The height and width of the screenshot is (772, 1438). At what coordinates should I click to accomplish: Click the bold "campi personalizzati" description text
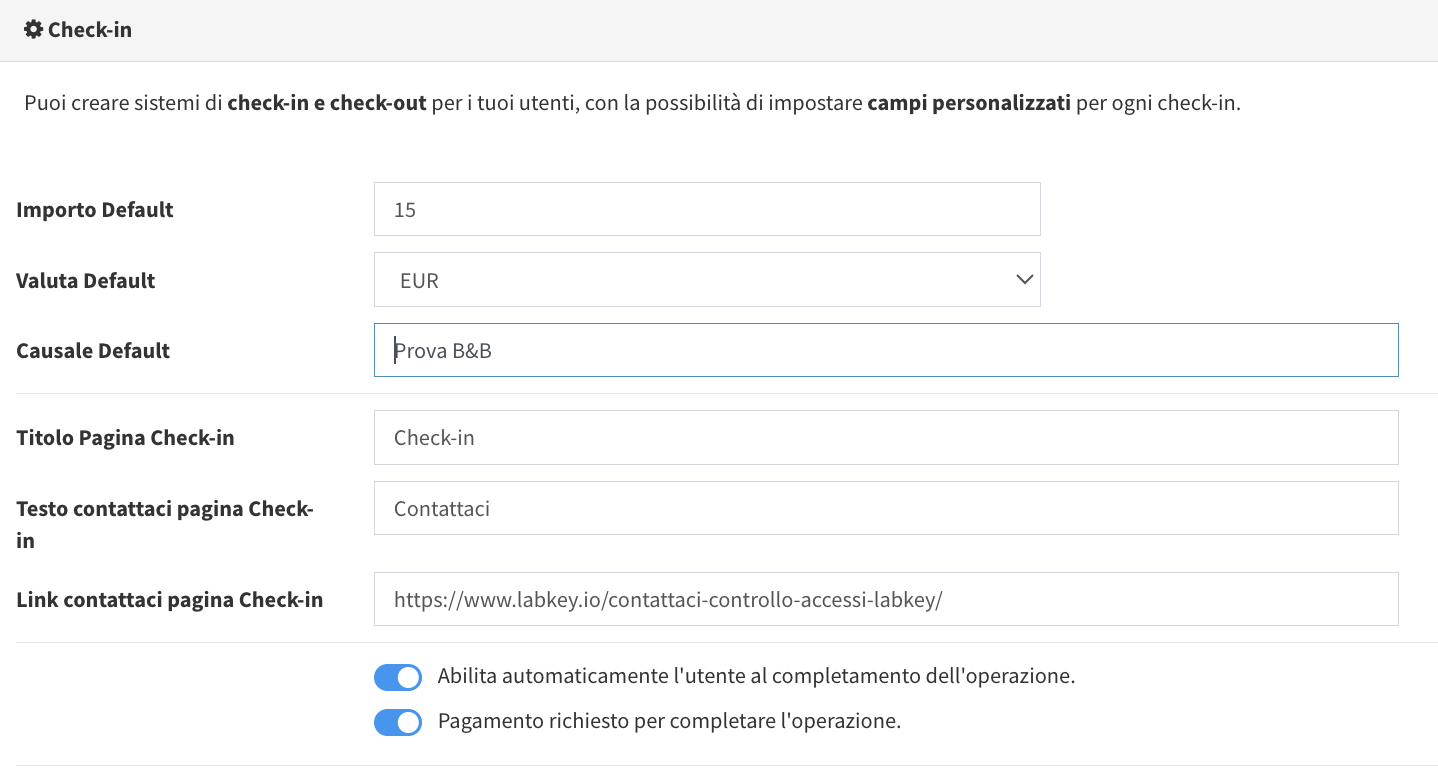(969, 103)
